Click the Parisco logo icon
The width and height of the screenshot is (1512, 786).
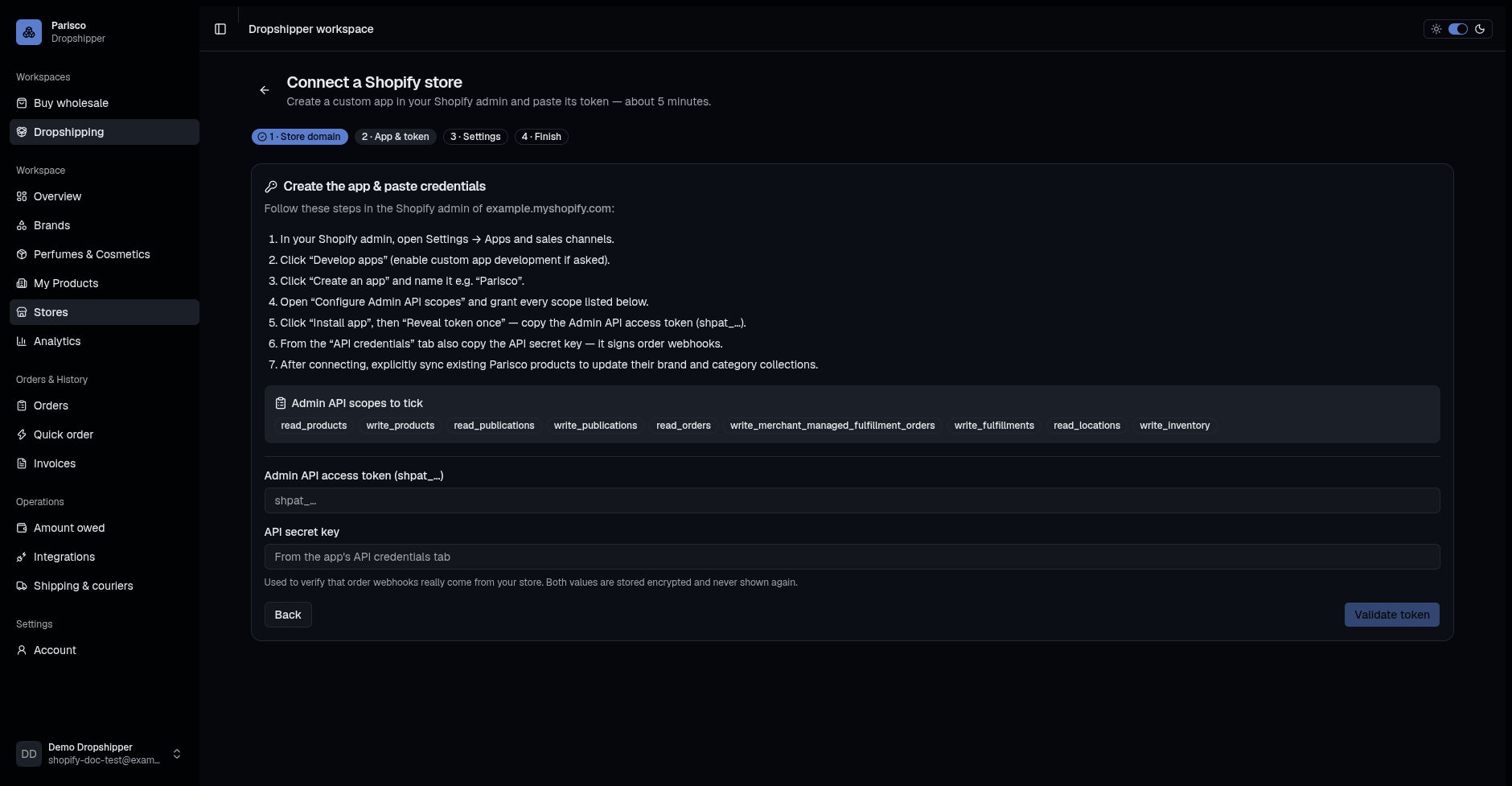[29, 32]
